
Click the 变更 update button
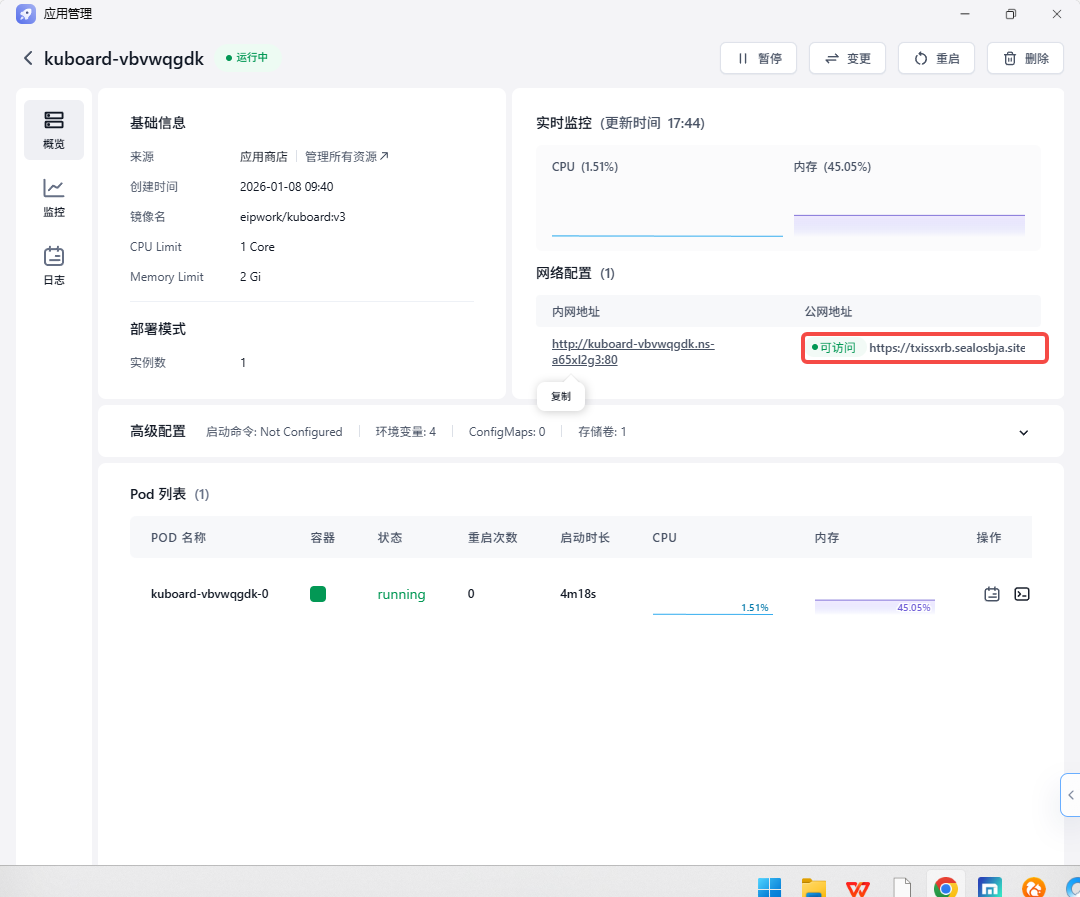[847, 59]
